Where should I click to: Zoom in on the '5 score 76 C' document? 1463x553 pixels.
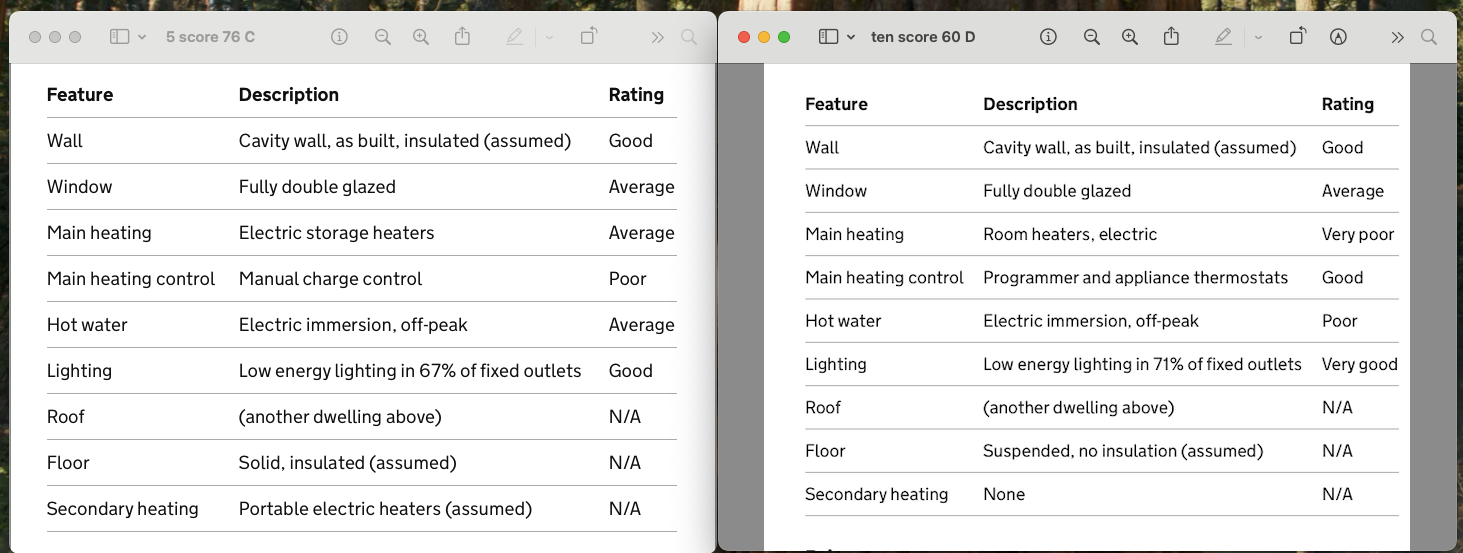pos(421,37)
